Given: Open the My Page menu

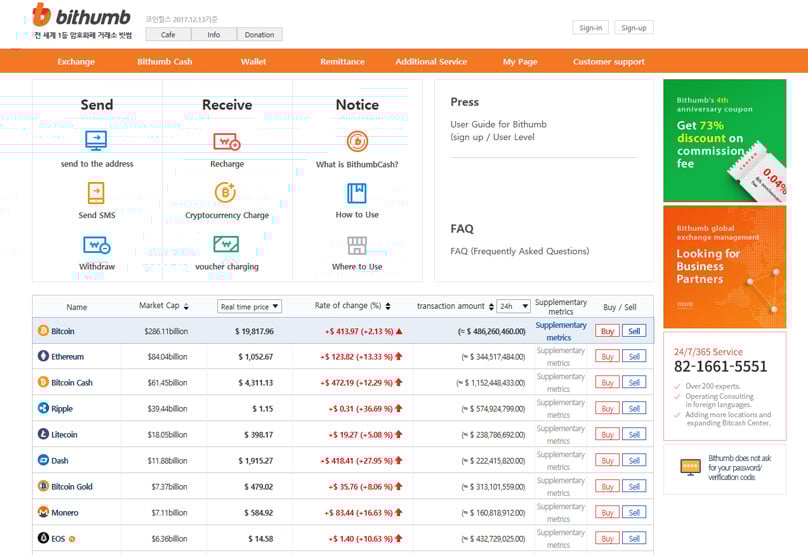Looking at the screenshot, I should click(x=520, y=61).
